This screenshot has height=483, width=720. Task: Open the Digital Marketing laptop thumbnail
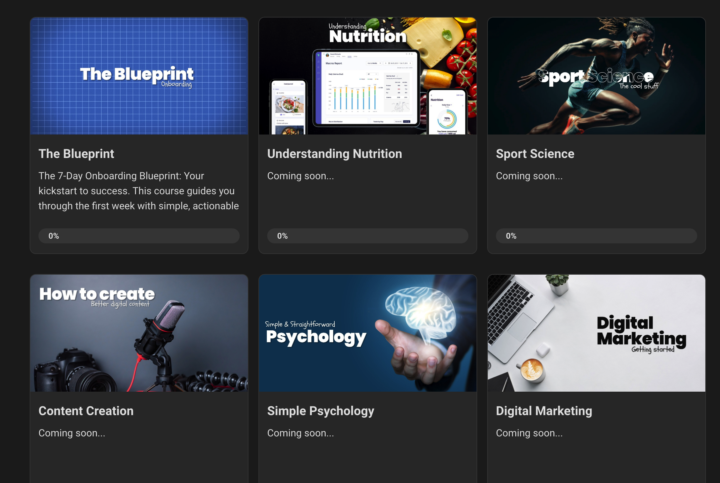pos(596,333)
